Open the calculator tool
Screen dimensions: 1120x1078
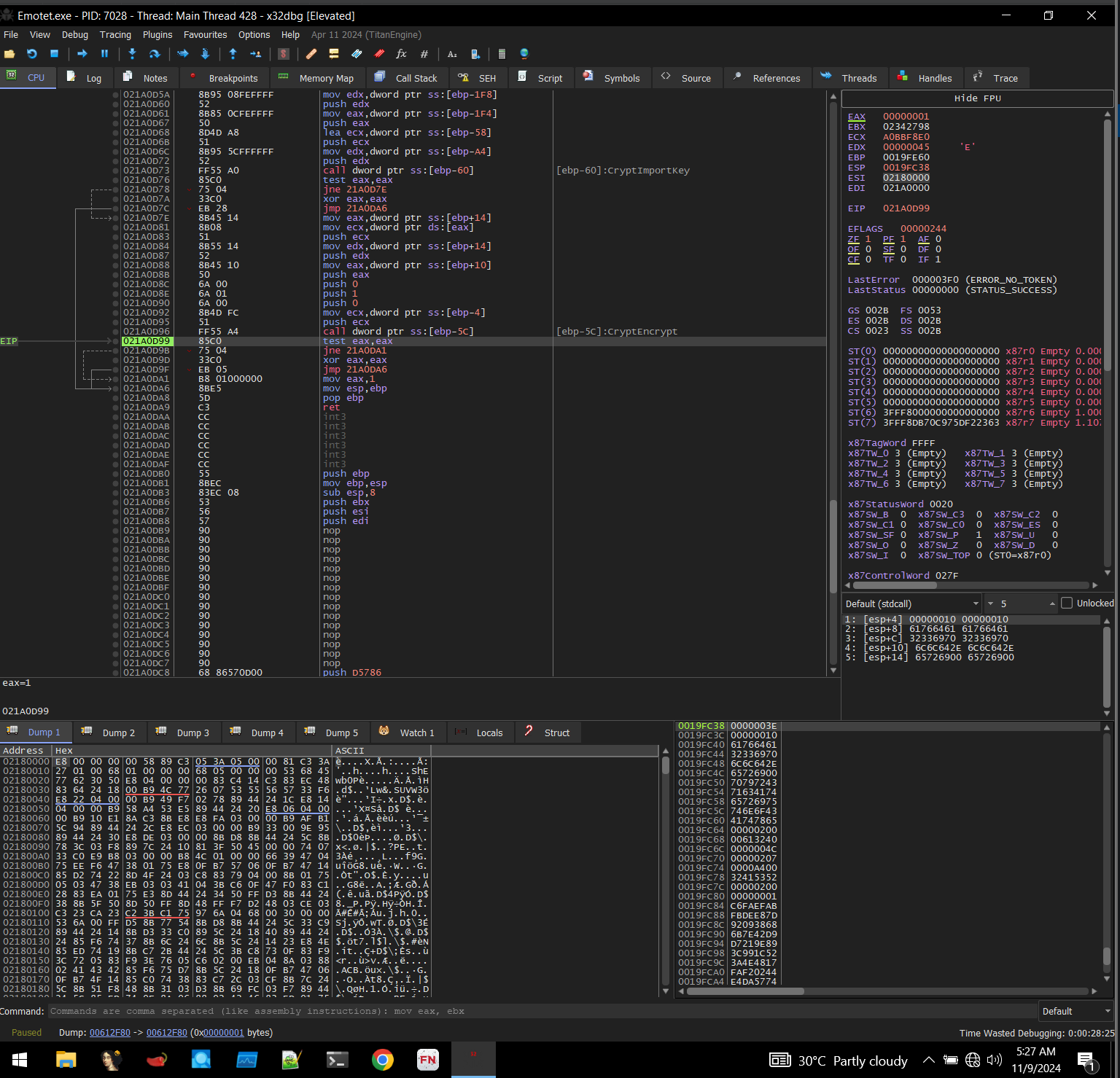tap(502, 54)
